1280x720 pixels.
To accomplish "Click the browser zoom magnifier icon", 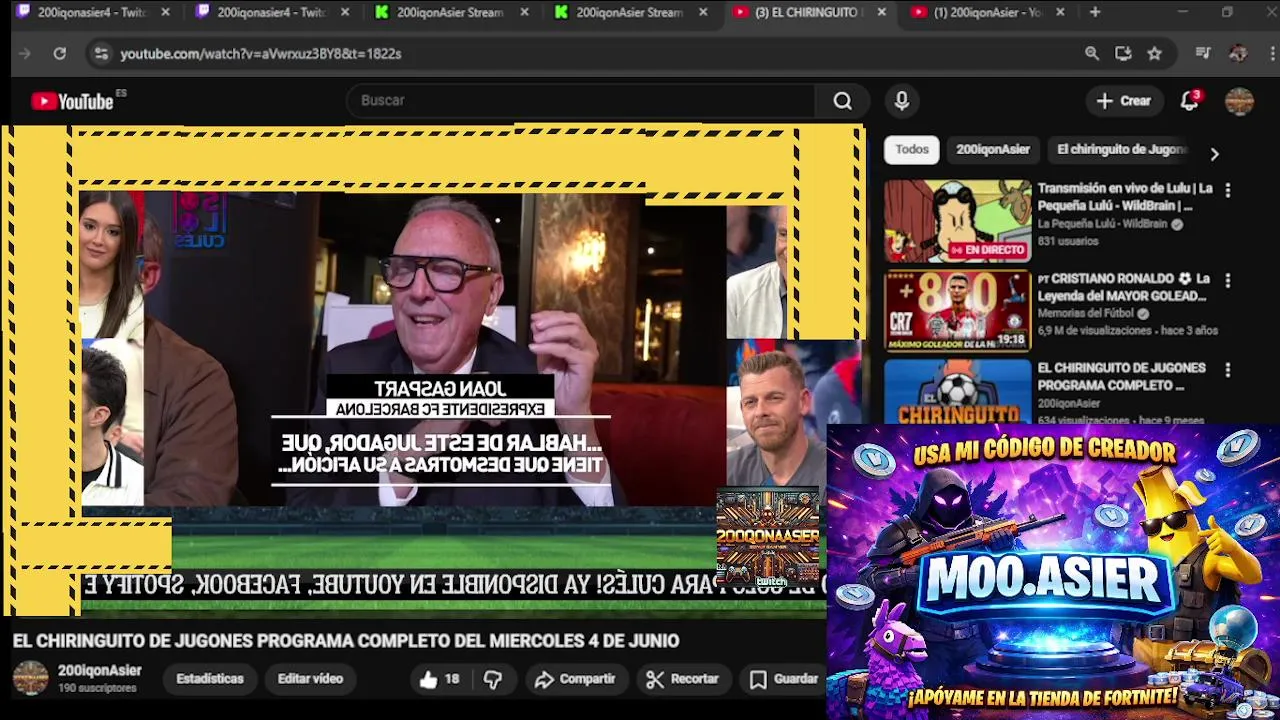I will pyautogui.click(x=1092, y=54).
